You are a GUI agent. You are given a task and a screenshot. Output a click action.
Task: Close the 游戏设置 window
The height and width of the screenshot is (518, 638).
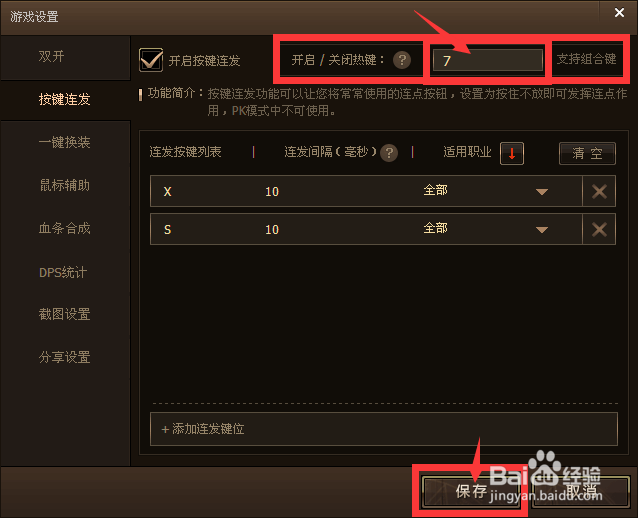click(x=619, y=13)
